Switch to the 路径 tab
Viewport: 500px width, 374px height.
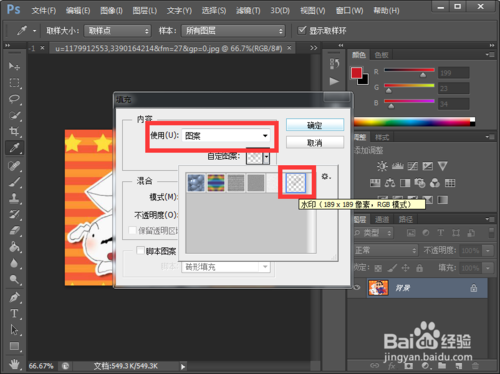pyautogui.click(x=406, y=219)
